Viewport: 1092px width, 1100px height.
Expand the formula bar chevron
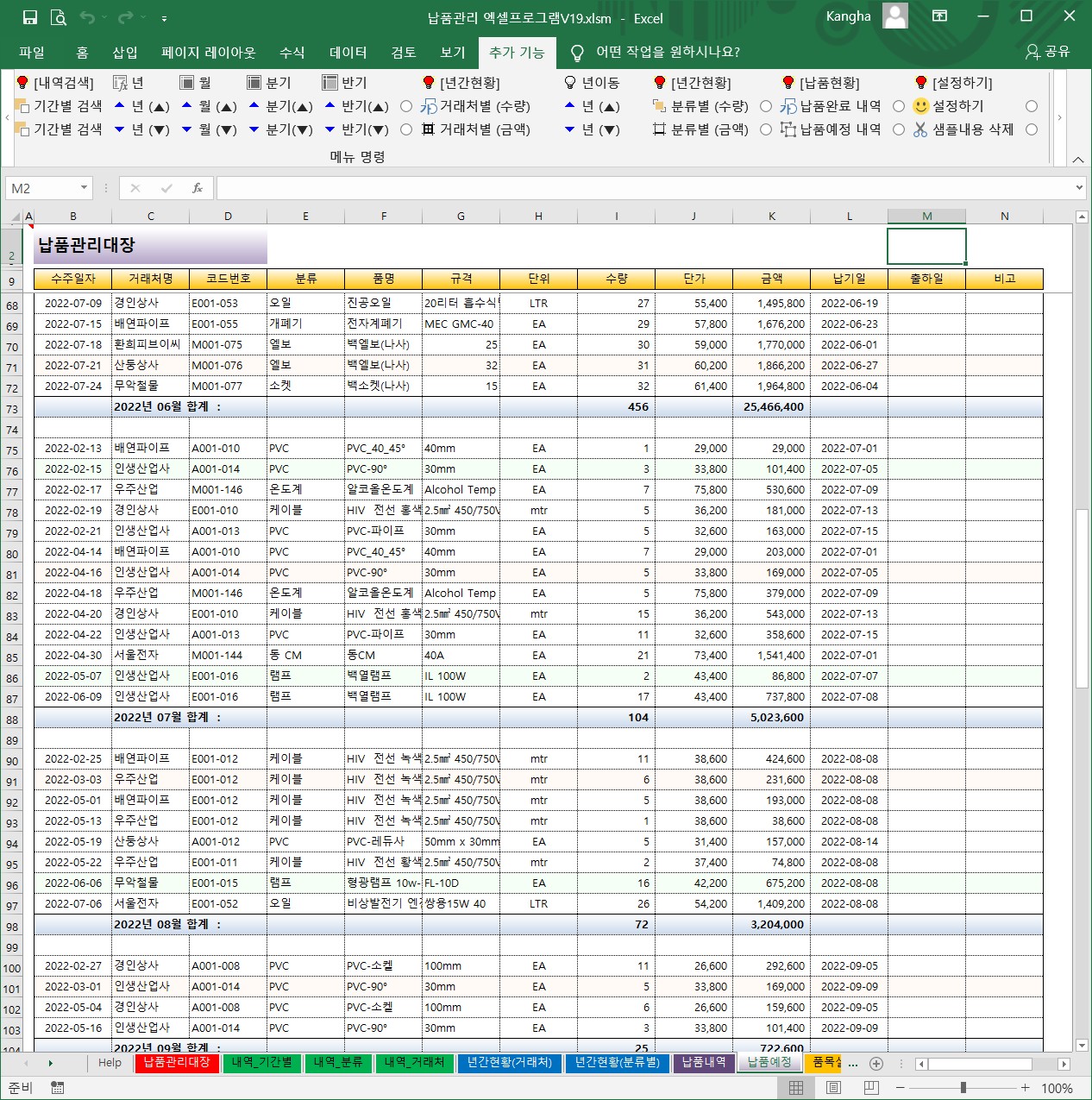1079,188
